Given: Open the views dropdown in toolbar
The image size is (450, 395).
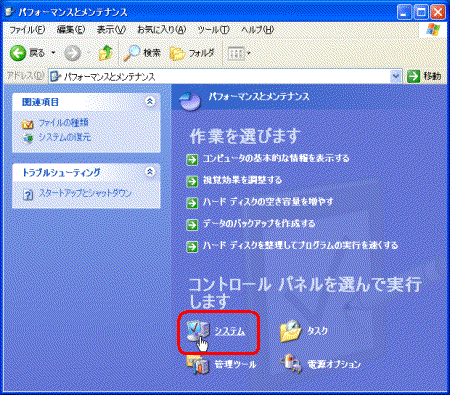Looking at the screenshot, I should [x=239, y=53].
